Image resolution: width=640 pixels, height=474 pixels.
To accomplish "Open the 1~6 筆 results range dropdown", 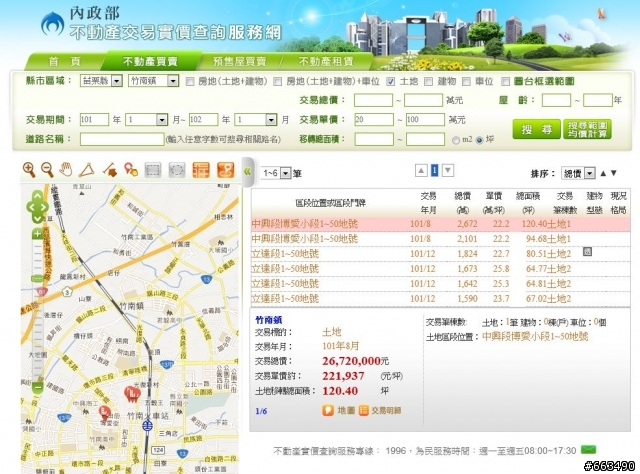I will tap(276, 173).
